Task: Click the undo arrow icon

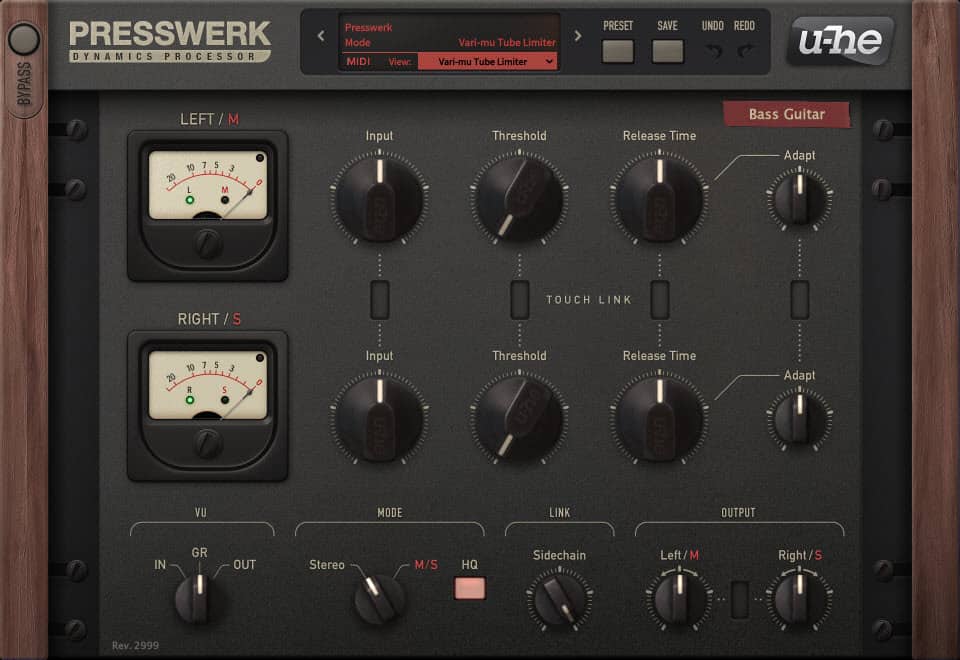Action: (713, 51)
